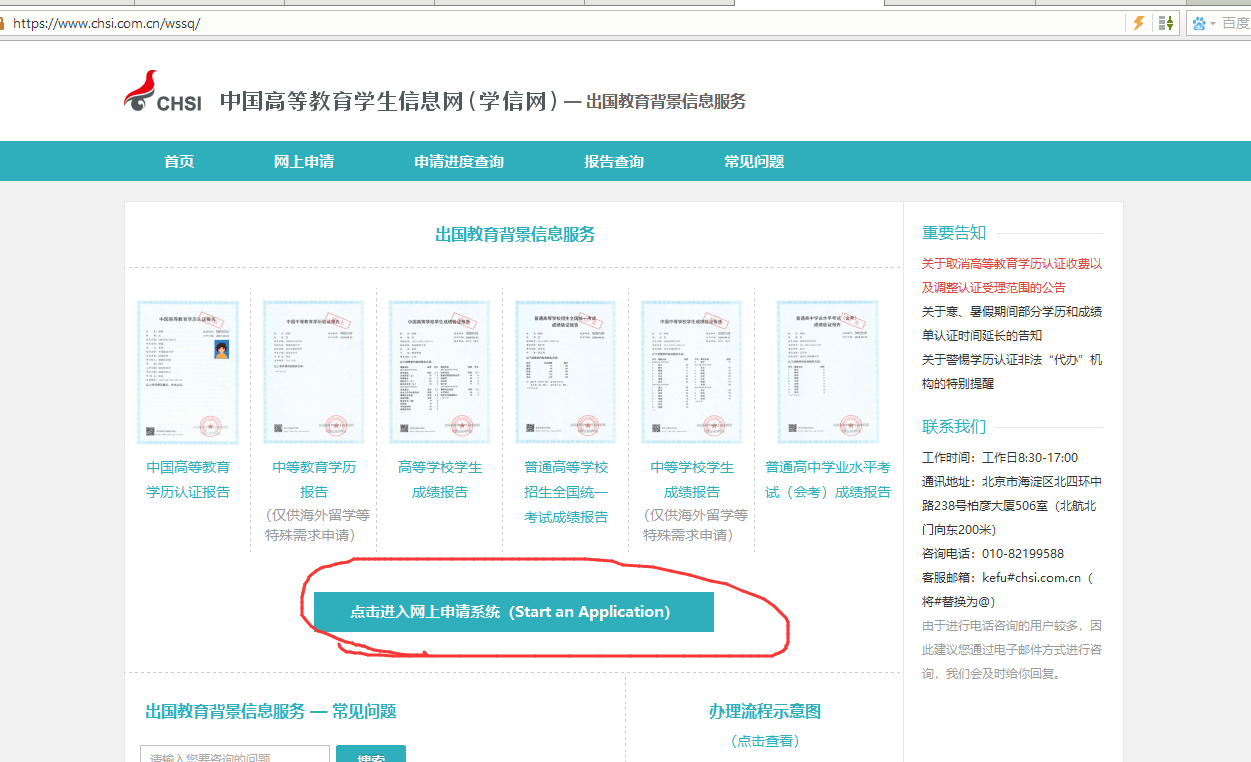
Task: Select 报告查询 in the navigation bar
Action: [x=614, y=161]
